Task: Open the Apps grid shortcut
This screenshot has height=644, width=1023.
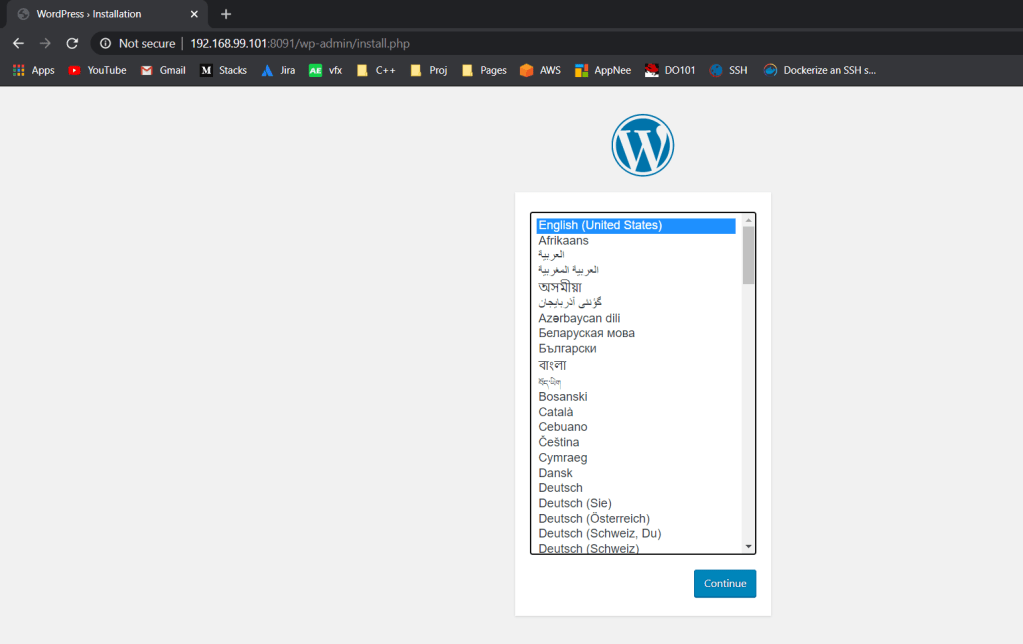Action: click(33, 70)
